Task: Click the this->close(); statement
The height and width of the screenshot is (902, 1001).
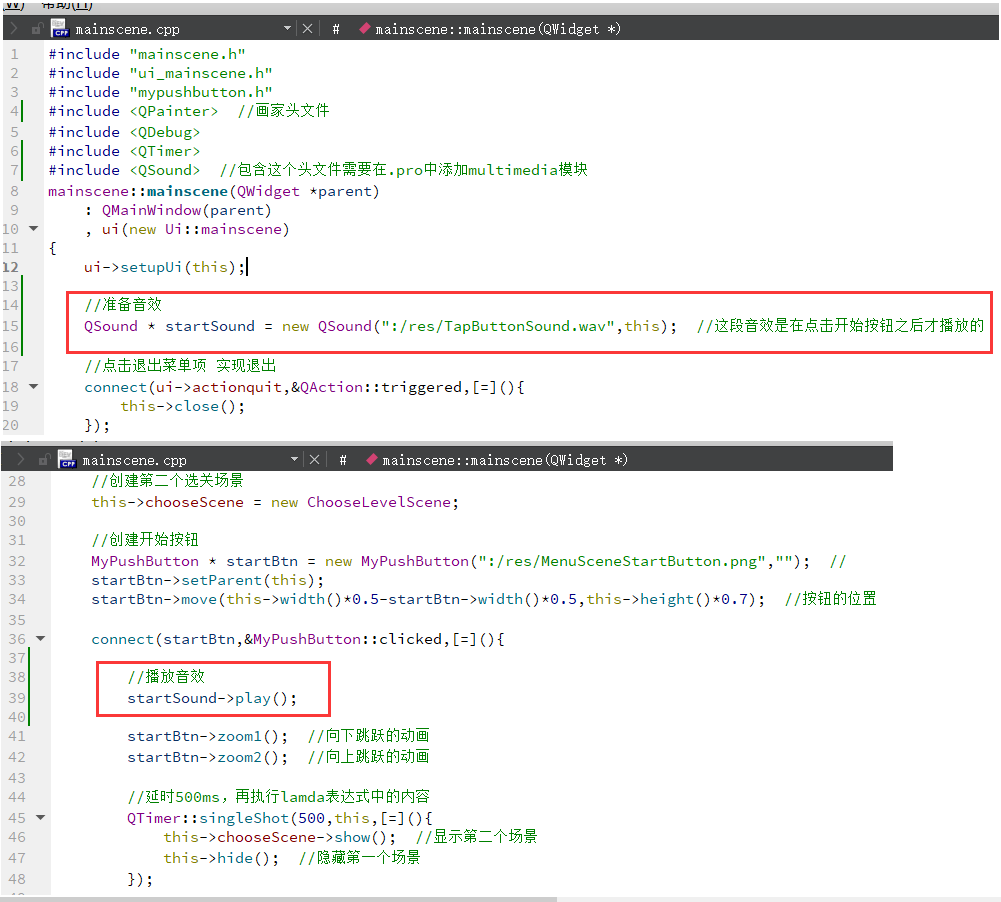Action: pos(183,407)
